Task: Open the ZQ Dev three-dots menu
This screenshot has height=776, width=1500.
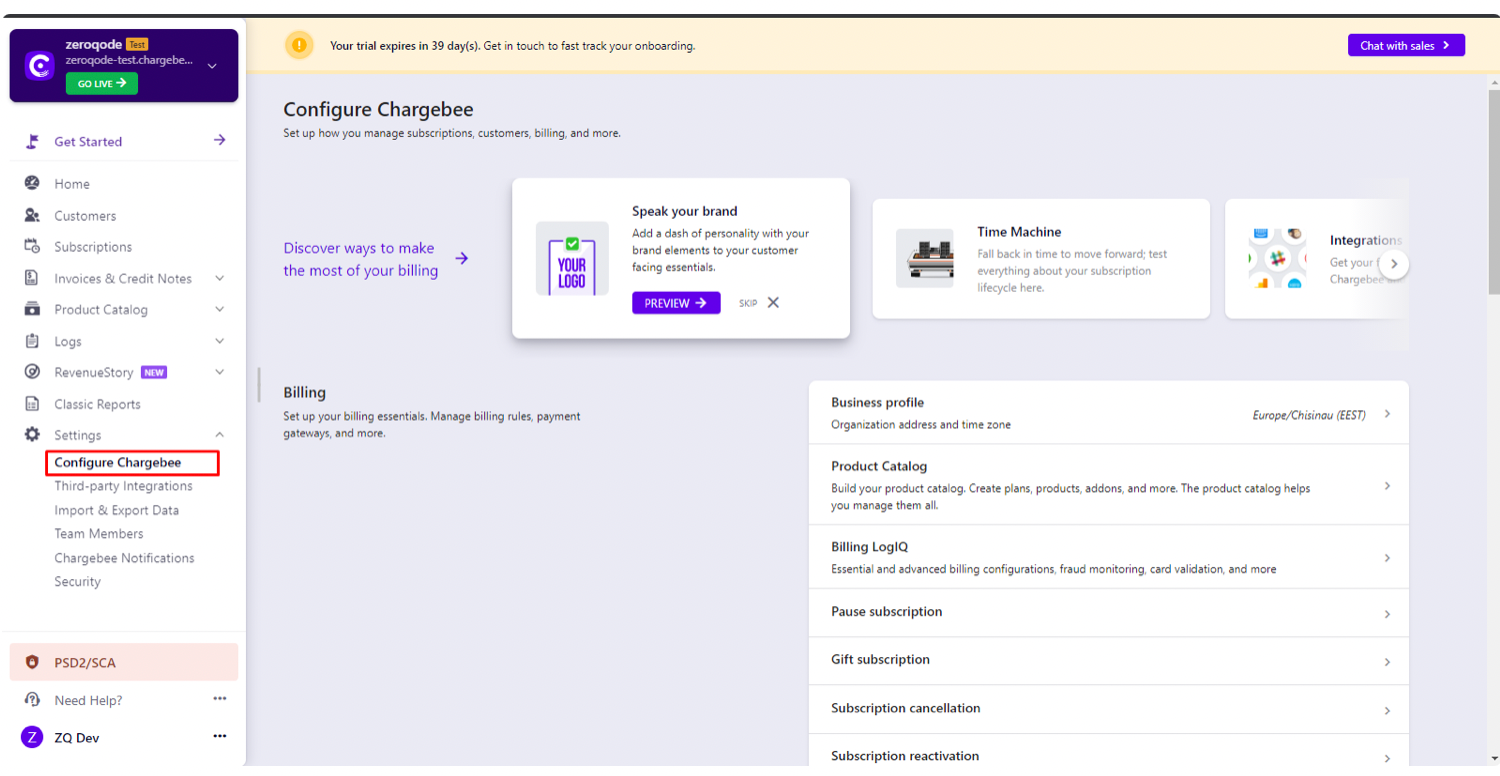Action: pyautogui.click(x=220, y=737)
